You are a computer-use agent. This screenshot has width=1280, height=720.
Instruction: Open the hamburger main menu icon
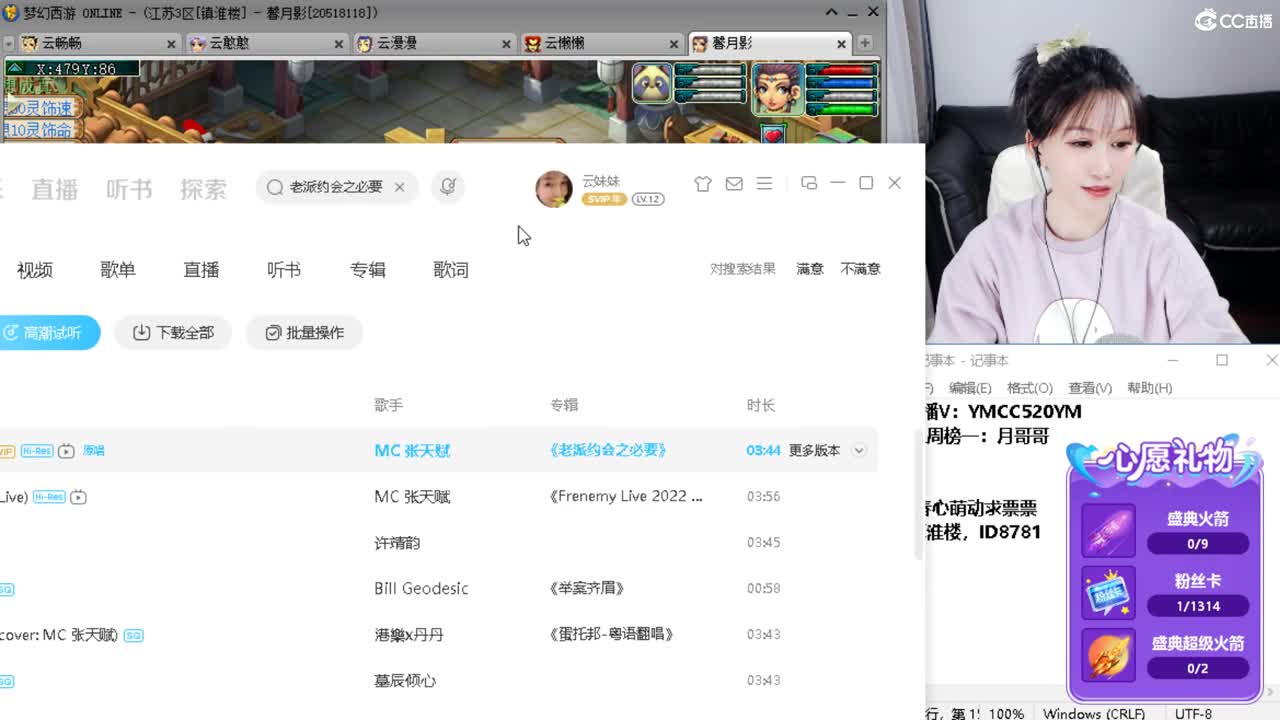[x=764, y=184]
